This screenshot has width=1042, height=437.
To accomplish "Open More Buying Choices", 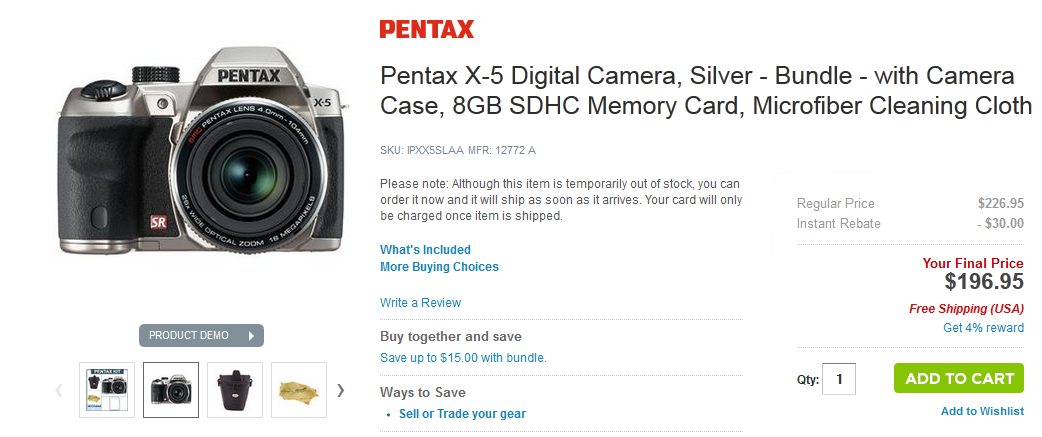I will click(x=439, y=267).
